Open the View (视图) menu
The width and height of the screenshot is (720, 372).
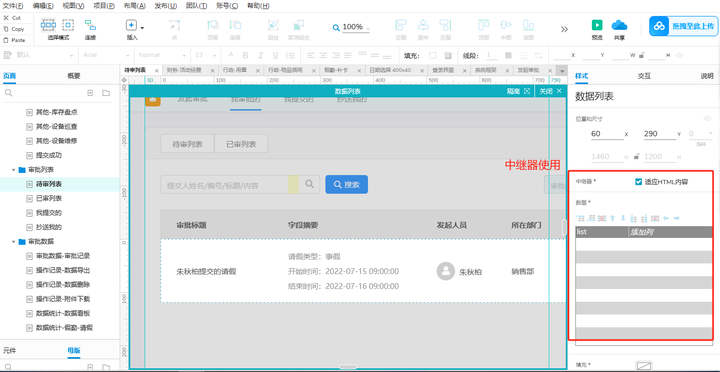coord(73,6)
